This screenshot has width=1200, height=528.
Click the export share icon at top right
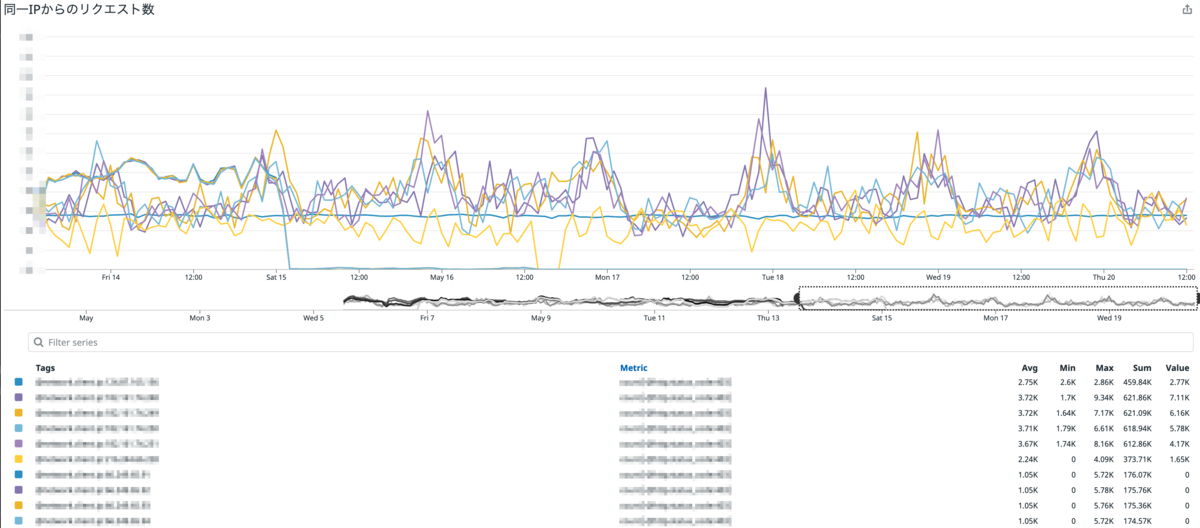(x=1188, y=9)
